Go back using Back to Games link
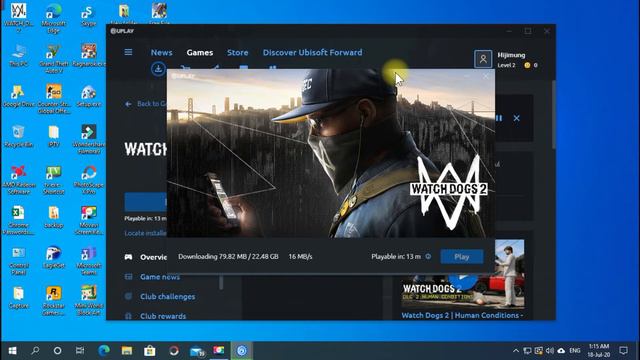640x360 pixels. 145,104
